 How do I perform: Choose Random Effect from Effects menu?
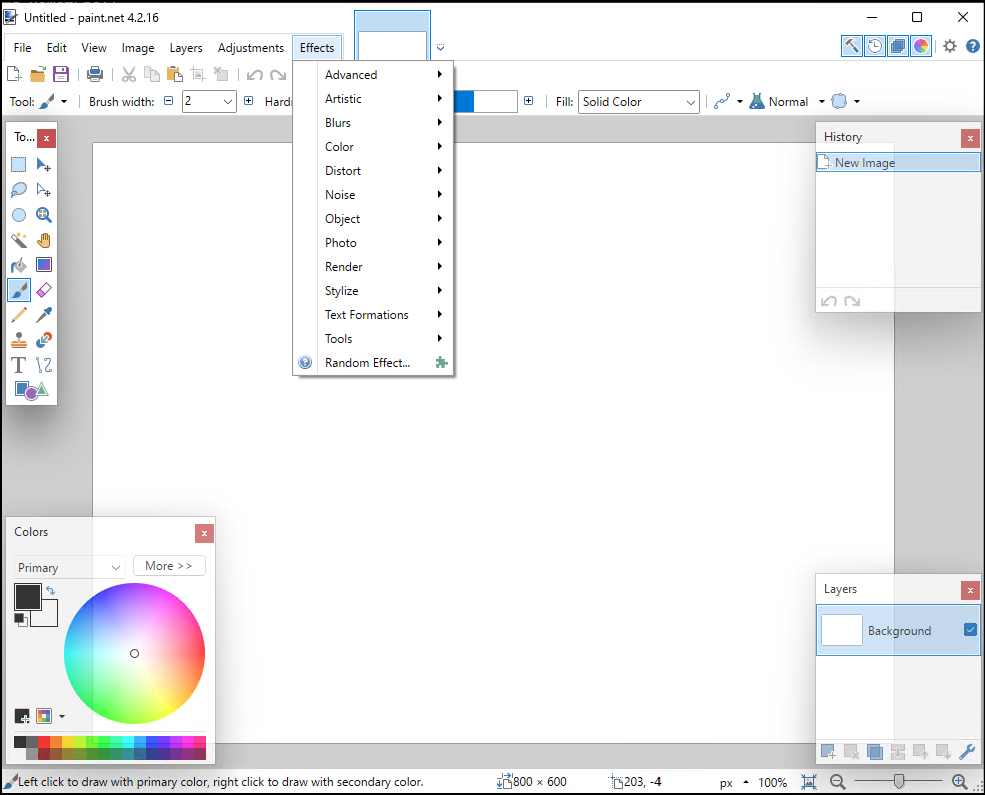pos(367,363)
